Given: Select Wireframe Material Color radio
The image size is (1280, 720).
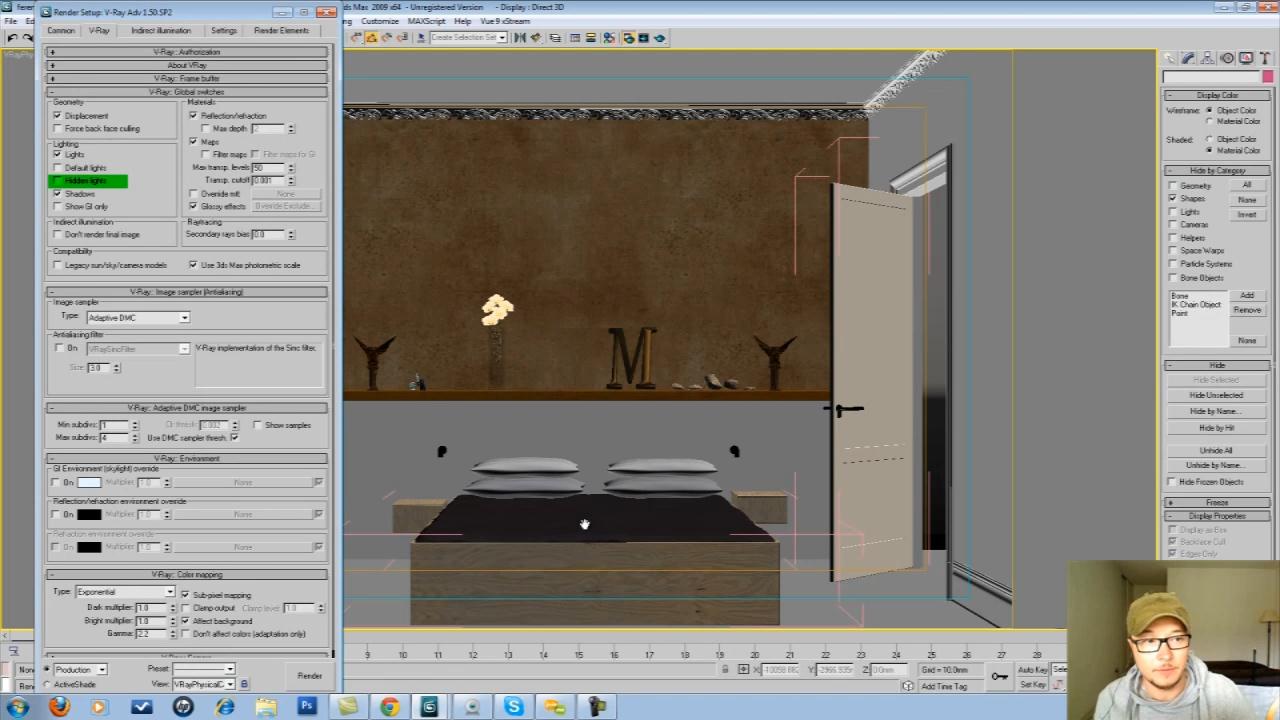Looking at the screenshot, I should (x=1209, y=121).
